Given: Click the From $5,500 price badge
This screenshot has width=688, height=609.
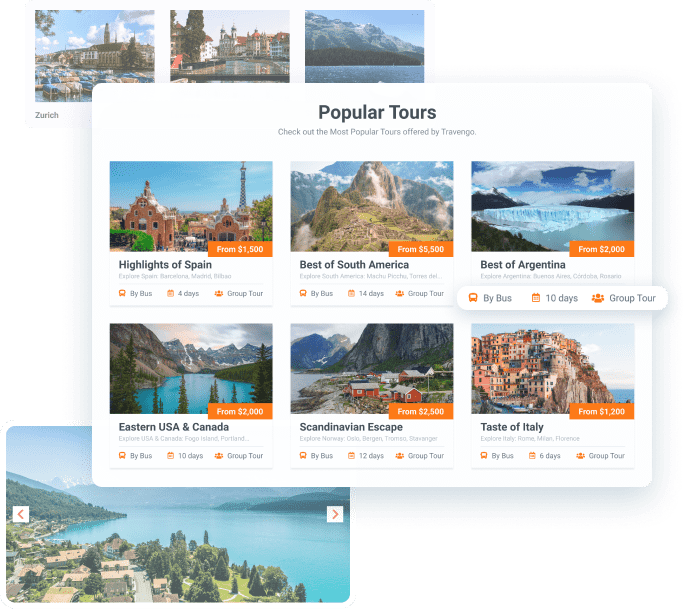Looking at the screenshot, I should [x=421, y=249].
